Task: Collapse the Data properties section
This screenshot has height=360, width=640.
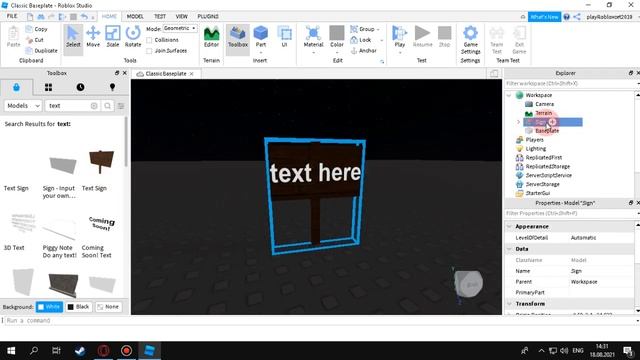Action: click(509, 249)
